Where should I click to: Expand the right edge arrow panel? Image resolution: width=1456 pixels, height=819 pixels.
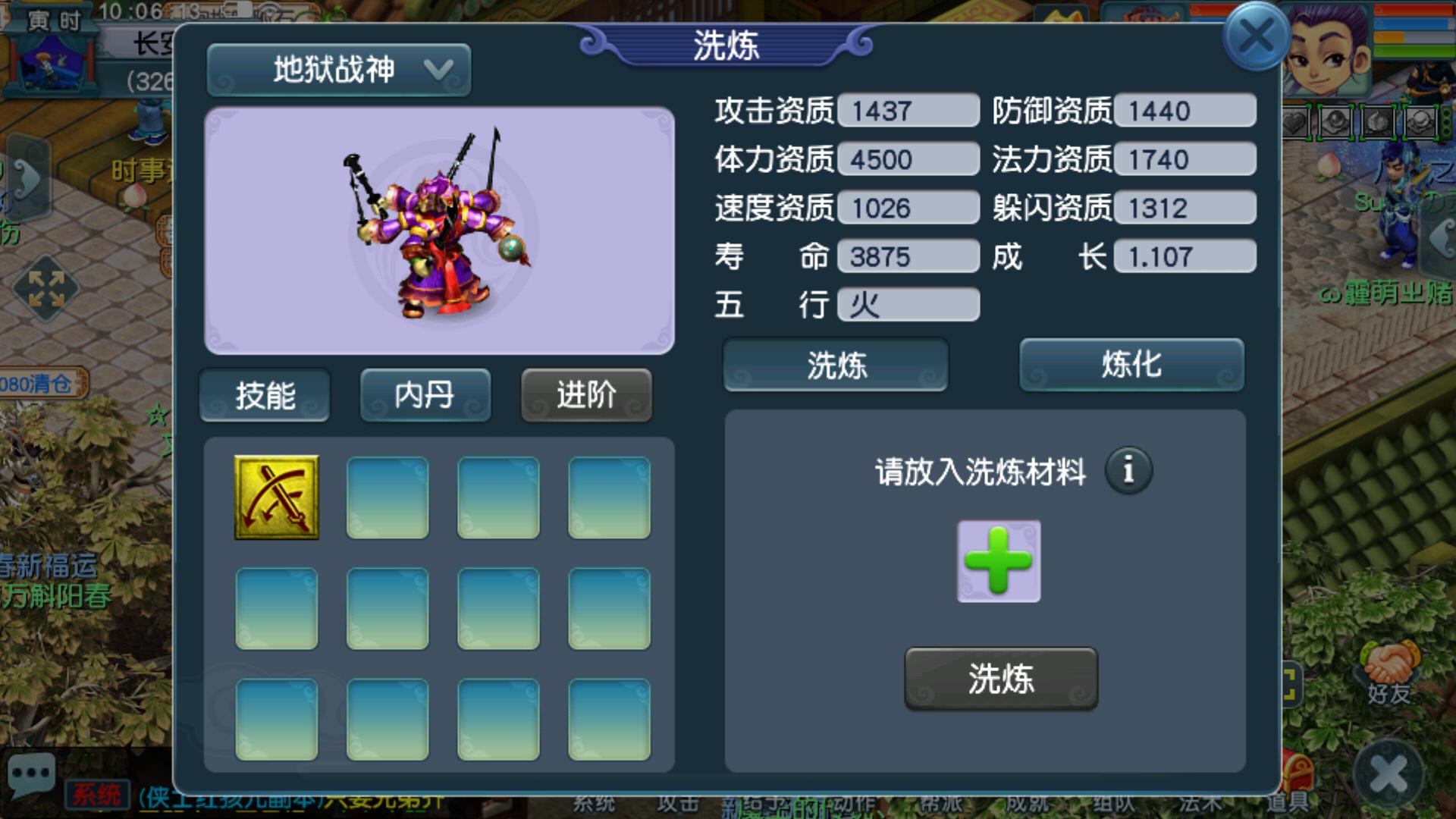(1439, 237)
